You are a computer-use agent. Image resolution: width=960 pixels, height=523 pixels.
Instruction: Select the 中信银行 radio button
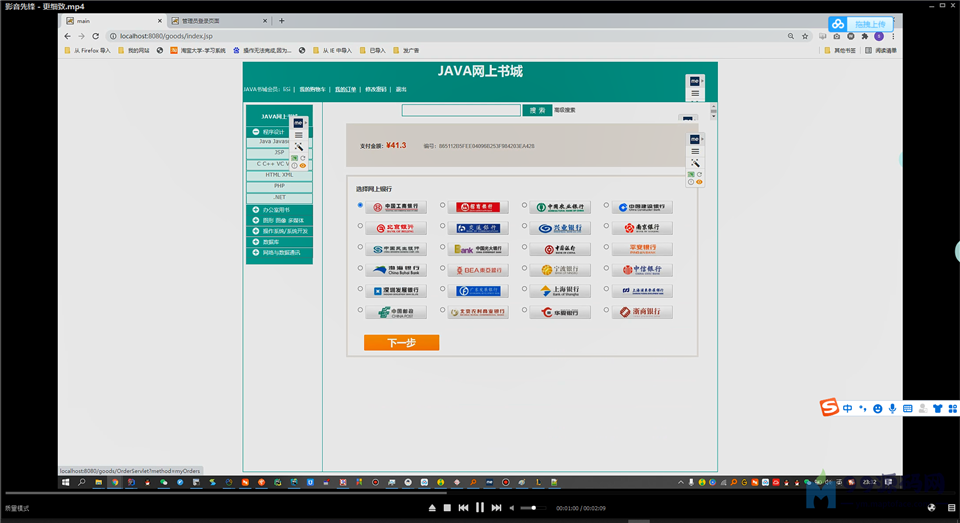(x=606, y=268)
